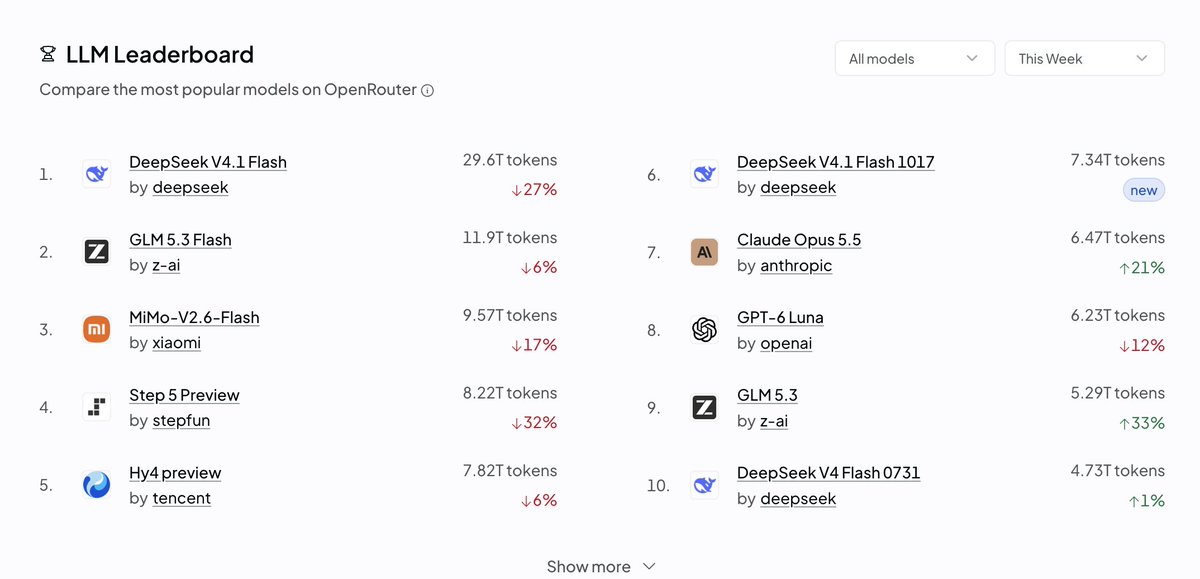Open the All models dropdown
The width and height of the screenshot is (1200, 579).
pos(914,58)
